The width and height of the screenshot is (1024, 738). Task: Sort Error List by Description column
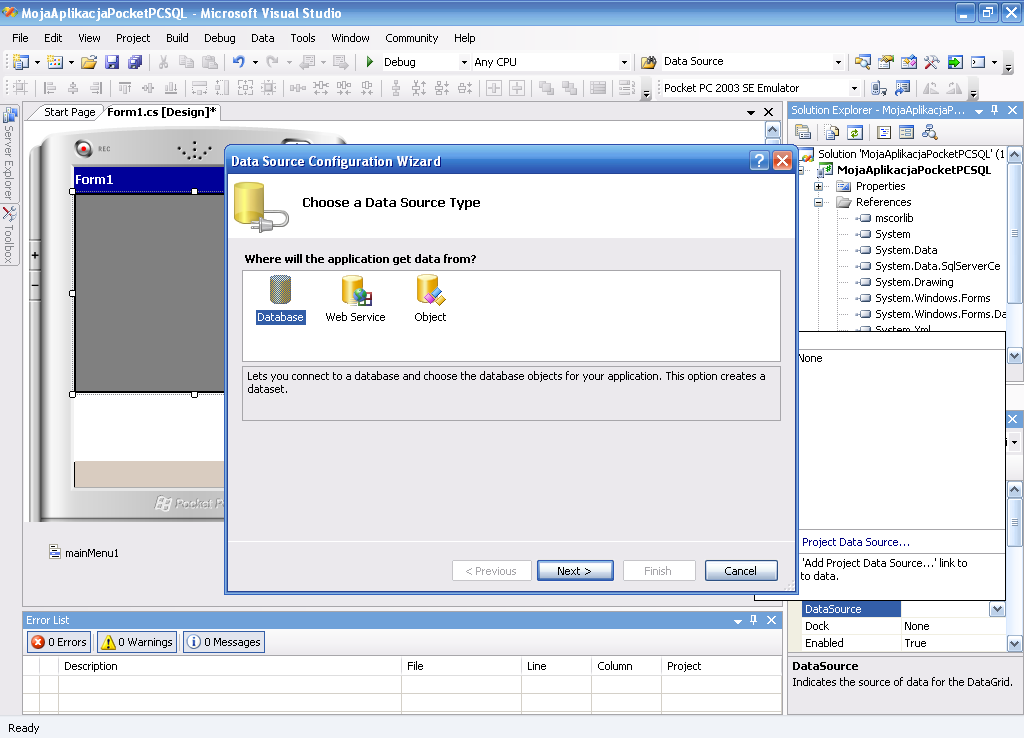click(229, 666)
